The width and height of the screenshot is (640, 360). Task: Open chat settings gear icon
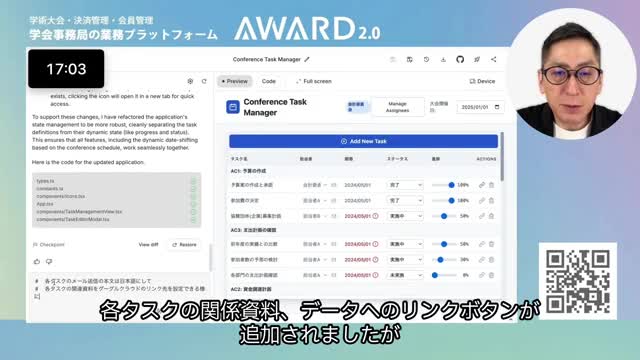(x=190, y=81)
